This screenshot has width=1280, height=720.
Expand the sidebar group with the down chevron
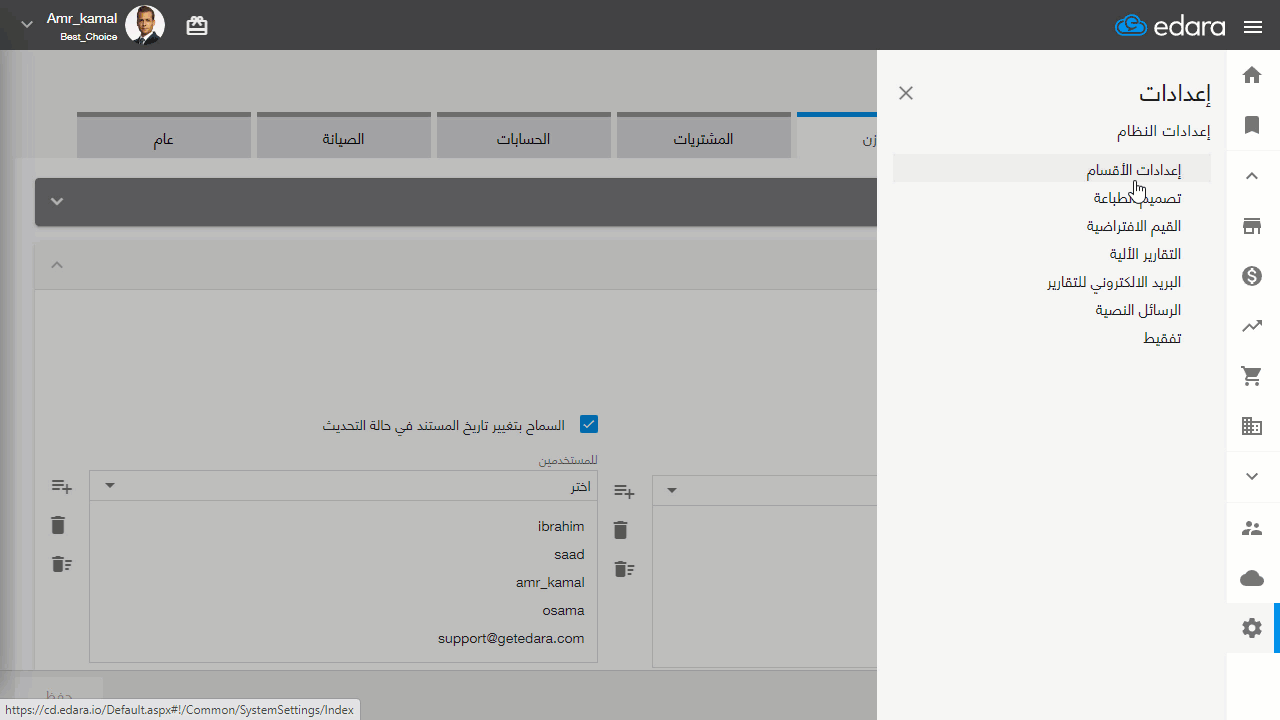[1252, 477]
